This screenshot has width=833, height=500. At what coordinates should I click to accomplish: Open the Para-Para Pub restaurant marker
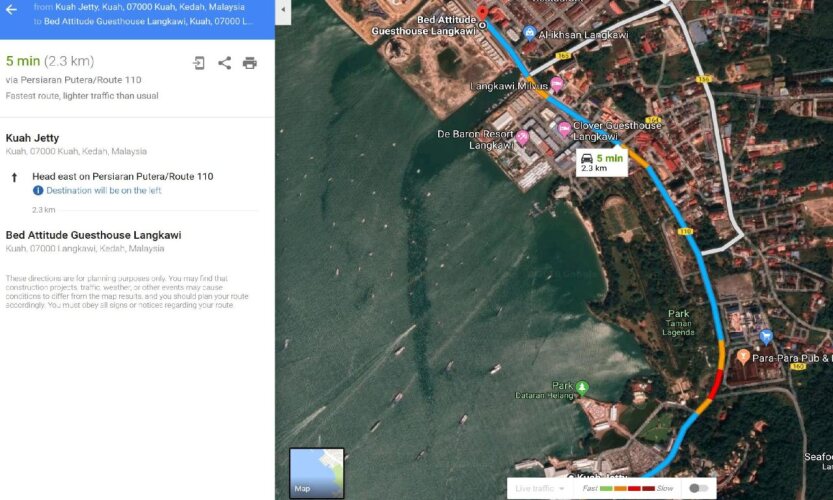(743, 356)
